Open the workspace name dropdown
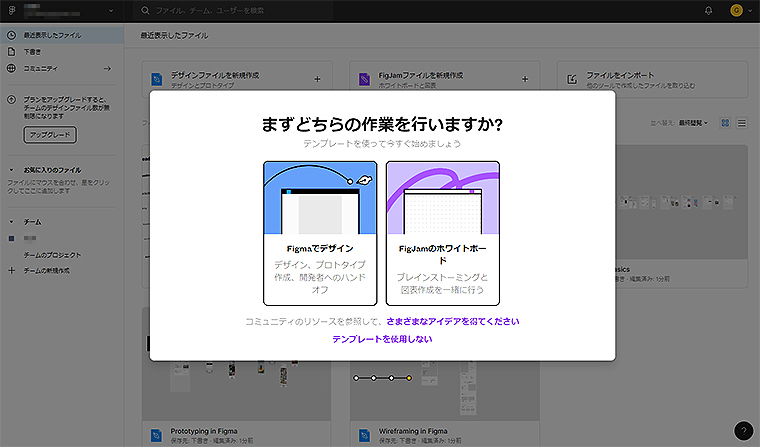760x447 pixels. [x=109, y=10]
